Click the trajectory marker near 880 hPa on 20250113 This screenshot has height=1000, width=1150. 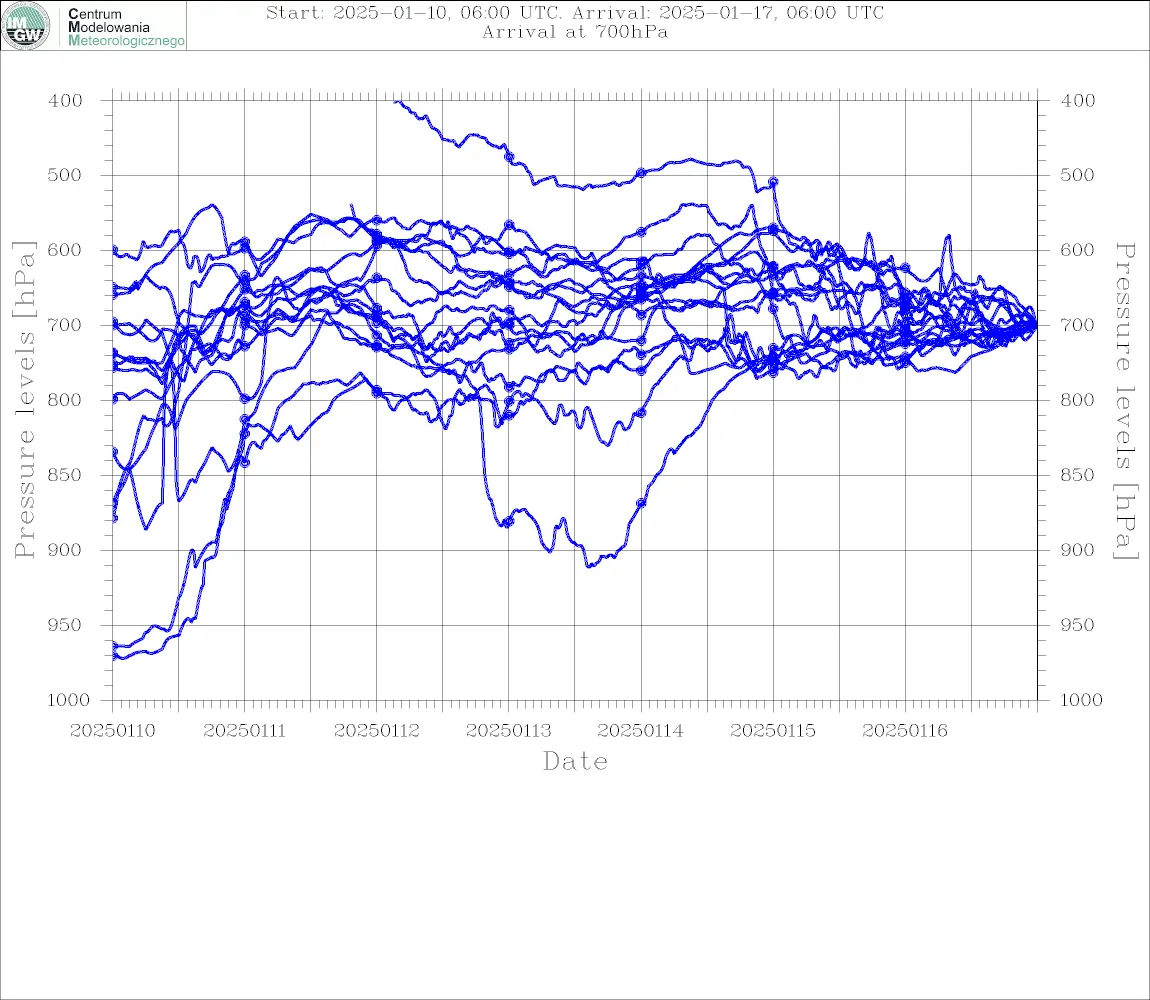pos(508,522)
